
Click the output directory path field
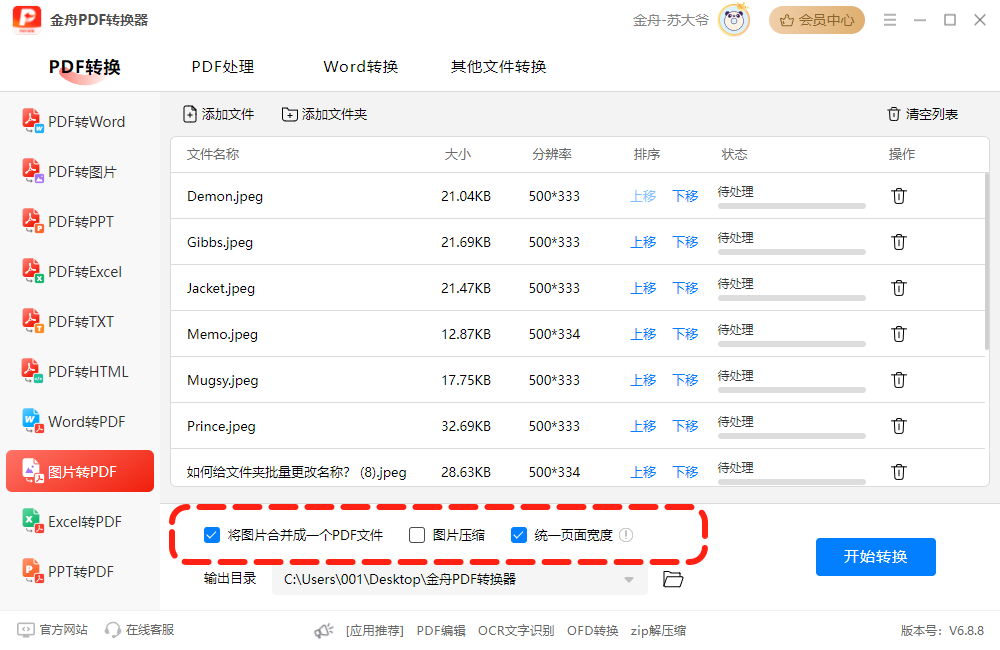point(460,580)
